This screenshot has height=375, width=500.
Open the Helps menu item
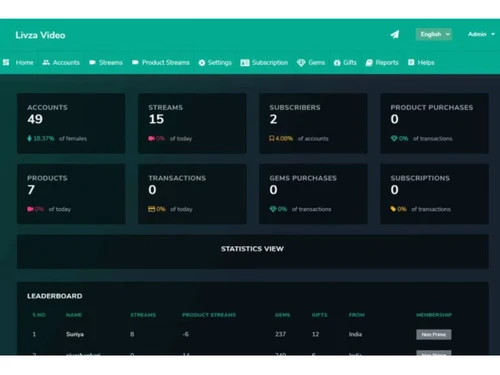pyautogui.click(x=426, y=62)
